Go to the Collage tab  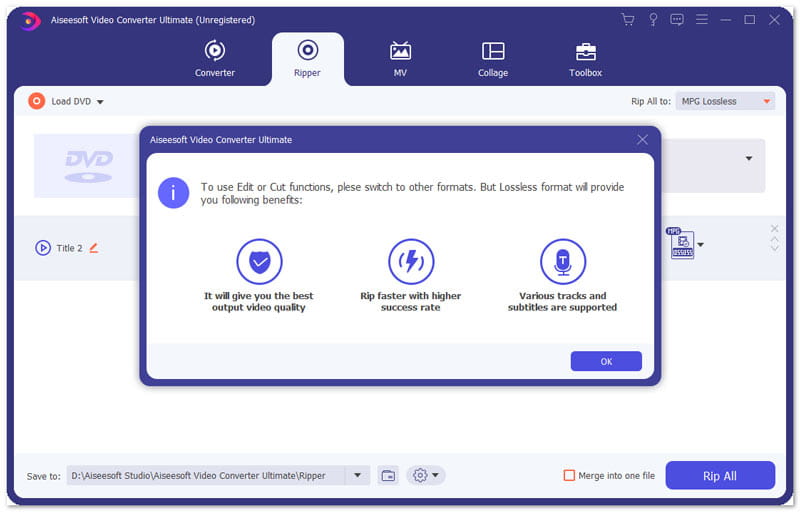pyautogui.click(x=493, y=59)
